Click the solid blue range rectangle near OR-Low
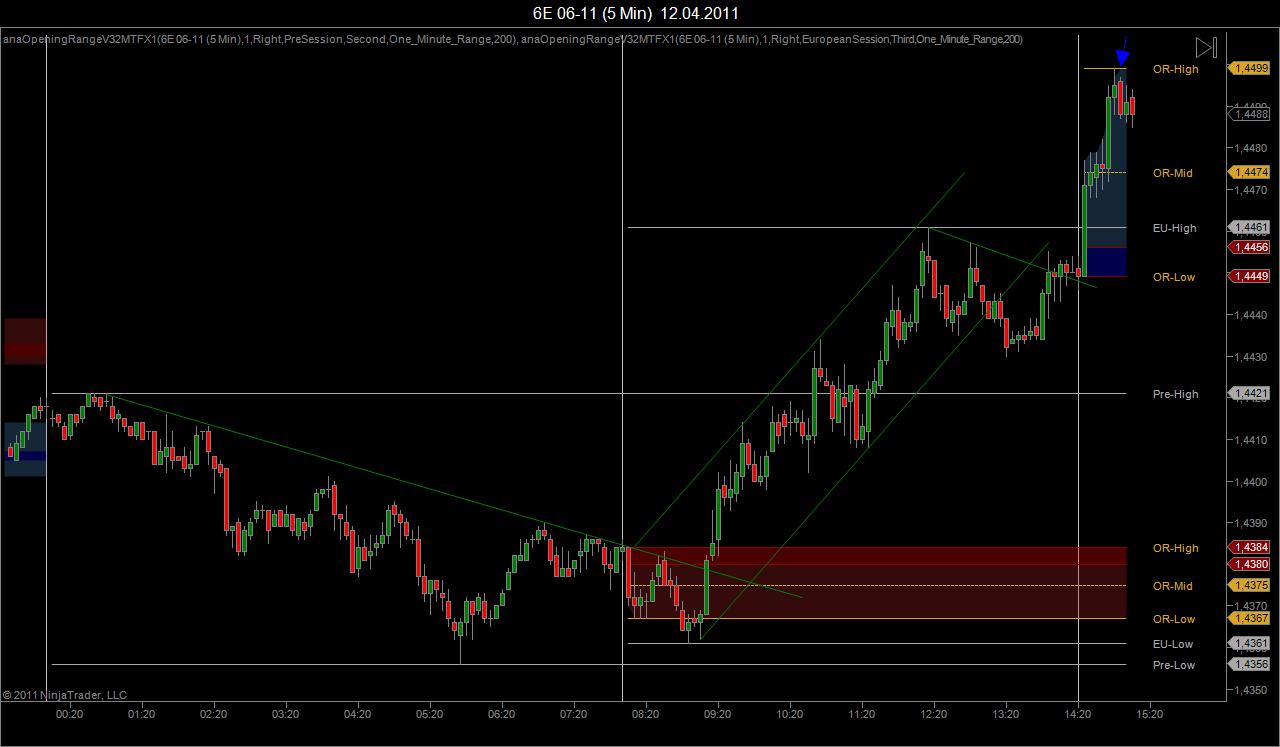 1106,261
